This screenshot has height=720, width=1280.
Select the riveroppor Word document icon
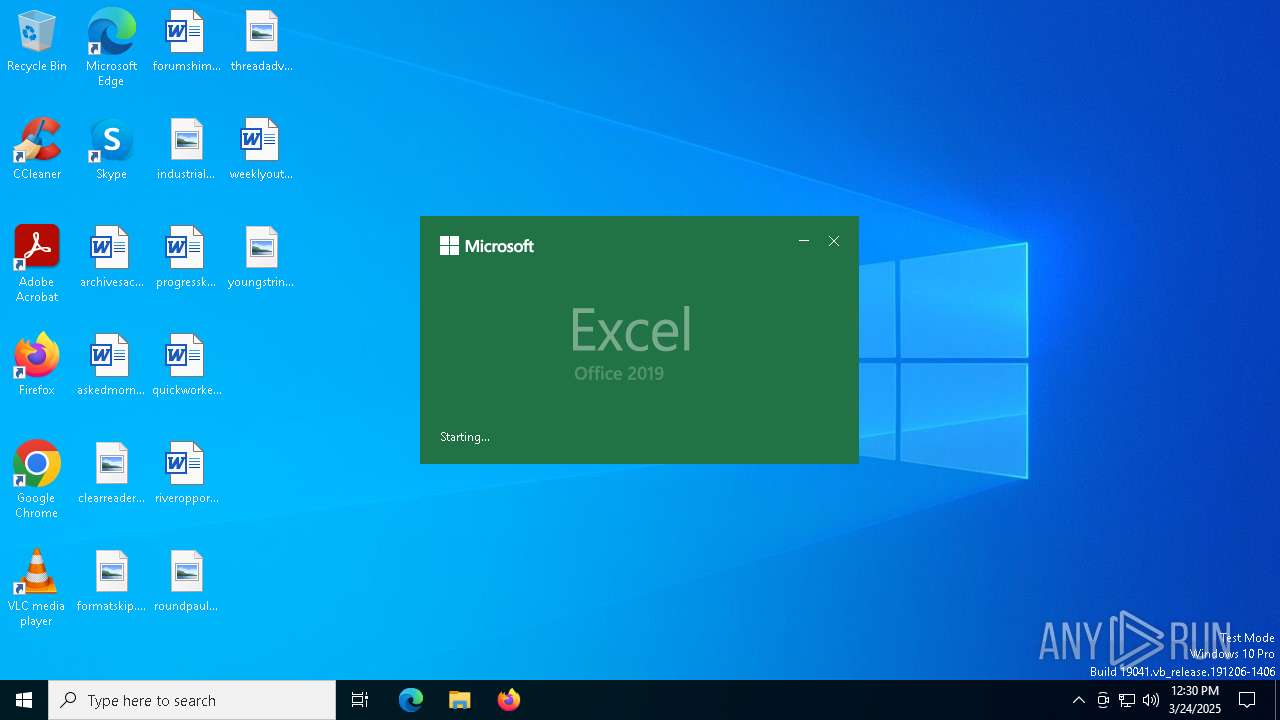click(x=186, y=473)
